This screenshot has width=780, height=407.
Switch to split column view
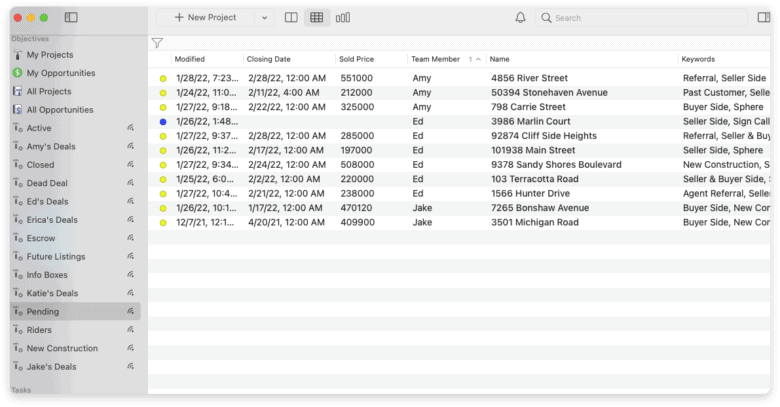pyautogui.click(x=291, y=18)
